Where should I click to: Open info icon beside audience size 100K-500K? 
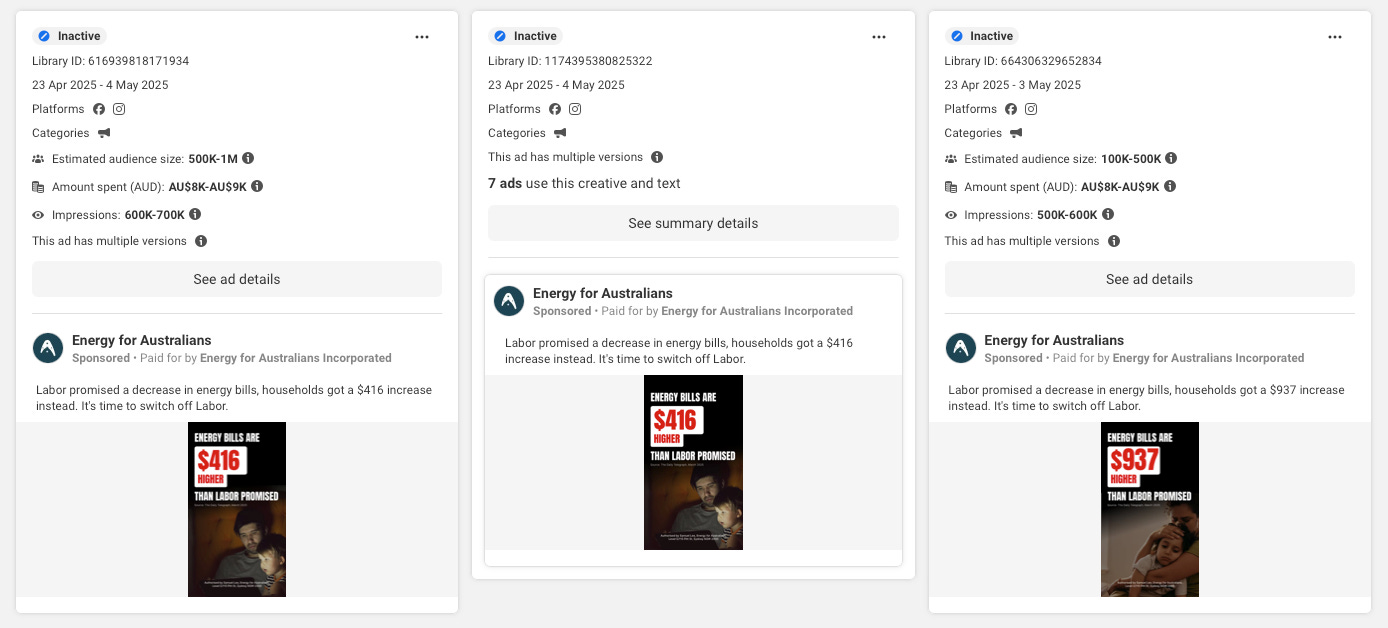click(x=1171, y=158)
